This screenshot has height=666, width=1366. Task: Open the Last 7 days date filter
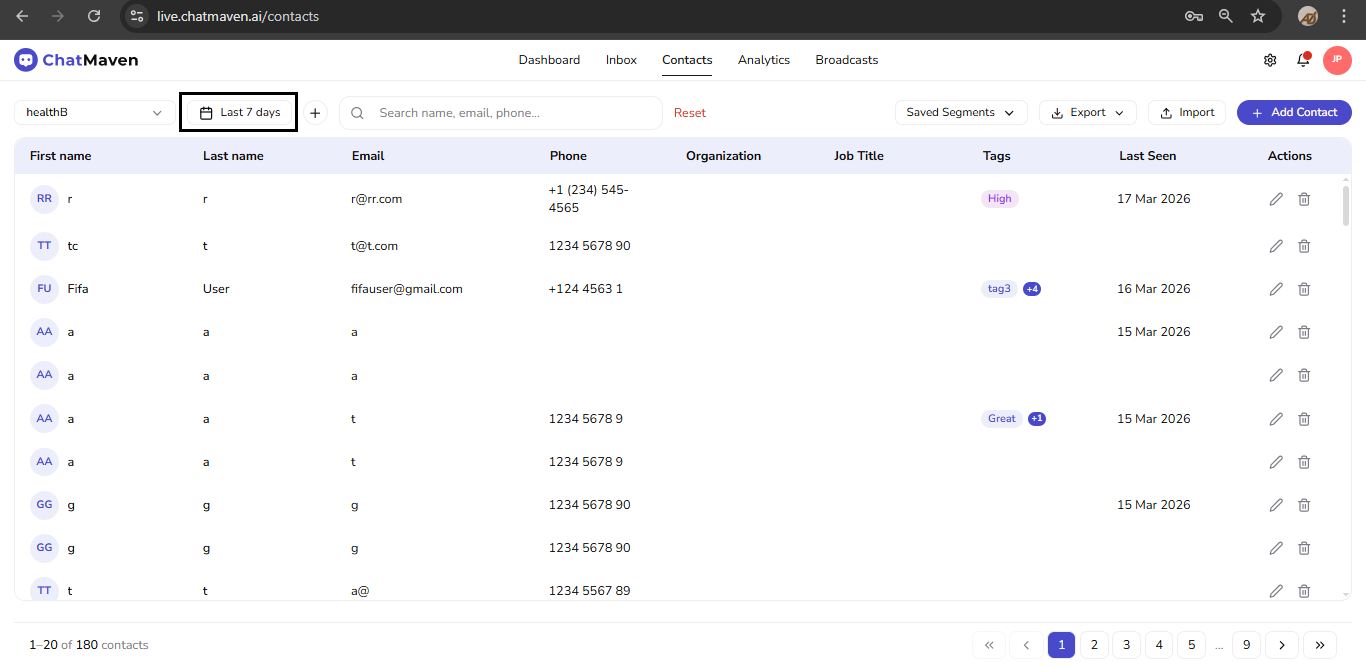coord(240,113)
